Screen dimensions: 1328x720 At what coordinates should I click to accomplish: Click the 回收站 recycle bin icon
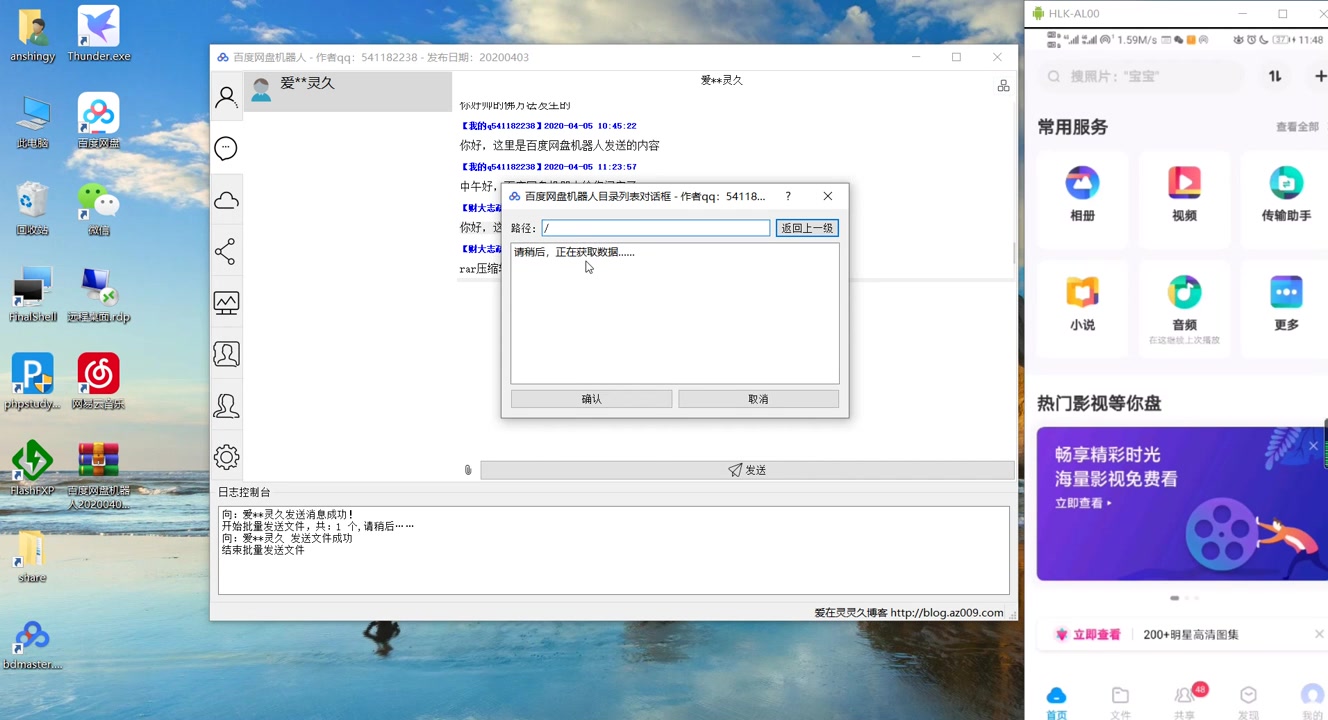pyautogui.click(x=33, y=208)
